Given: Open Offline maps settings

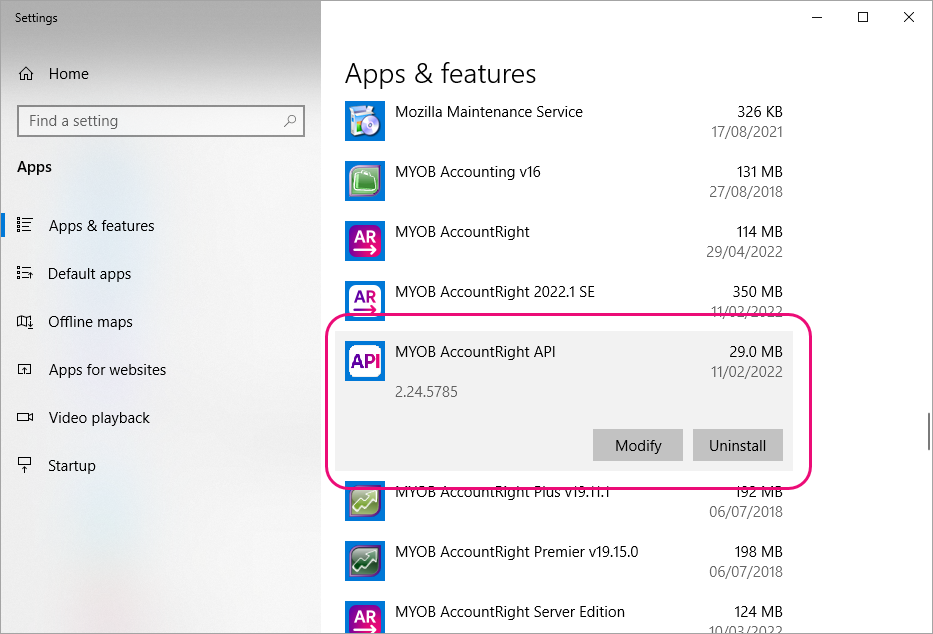Looking at the screenshot, I should click(90, 322).
